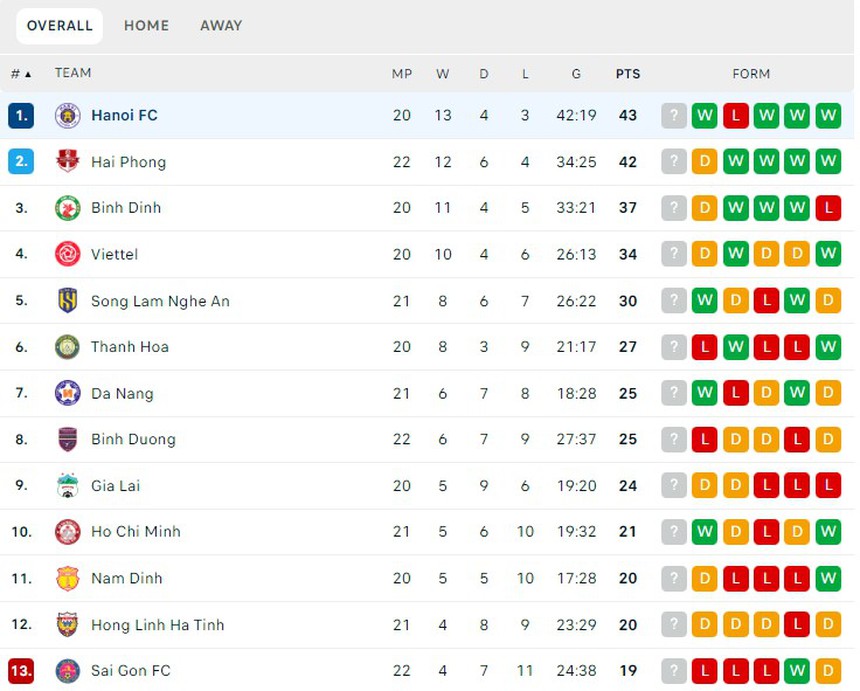This screenshot has width=860, height=691.
Task: Open Hai Phong's upcoming match question badge
Action: point(673,161)
